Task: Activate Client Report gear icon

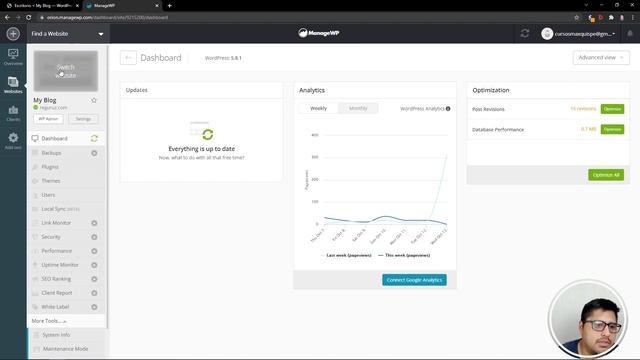Action: click(94, 293)
